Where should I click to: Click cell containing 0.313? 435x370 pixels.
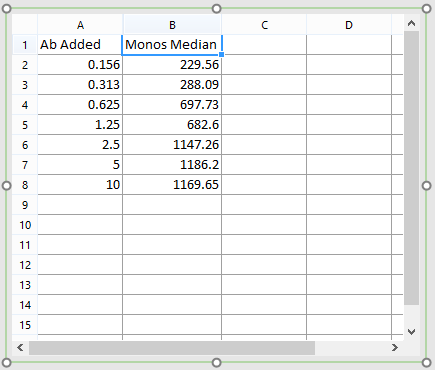pyautogui.click(x=80, y=85)
